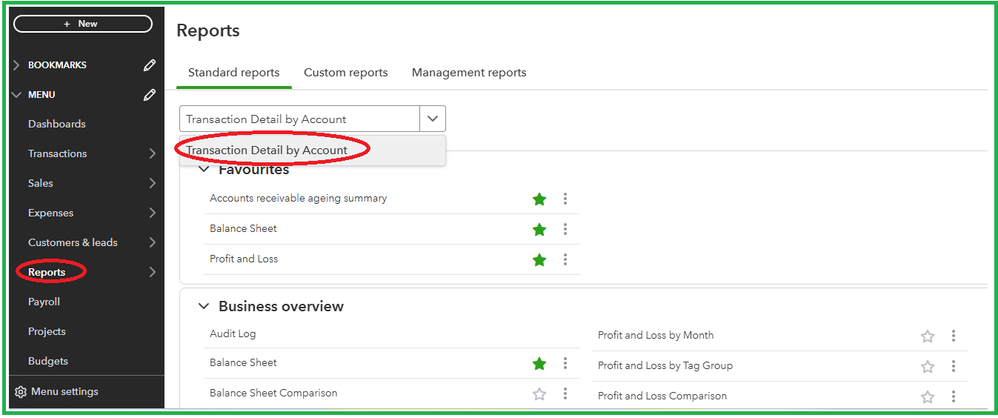This screenshot has width=998, height=418.
Task: Open the Audit Log report
Action: tap(232, 334)
